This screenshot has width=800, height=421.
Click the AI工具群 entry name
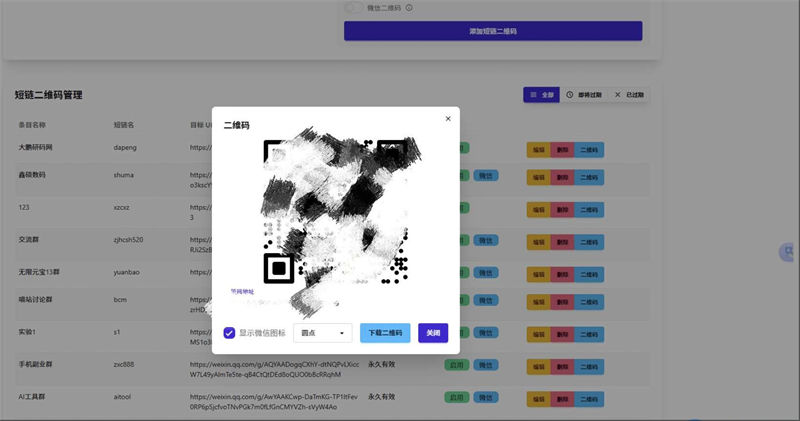click(32, 397)
